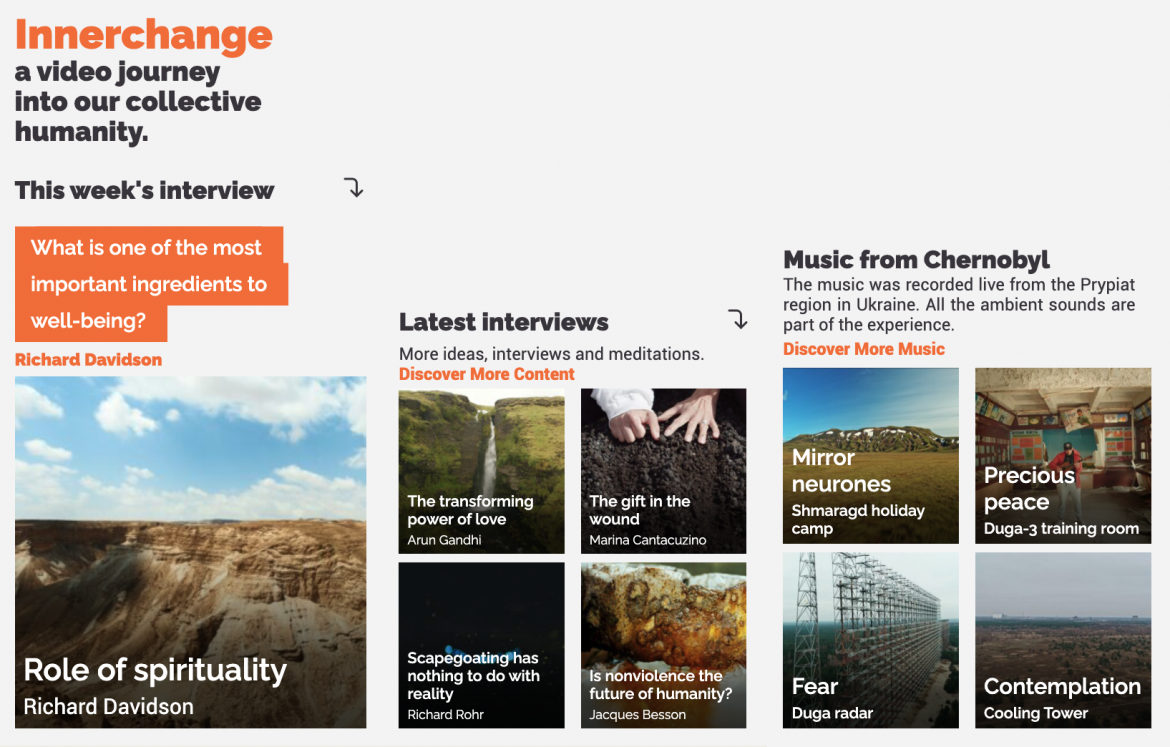This screenshot has height=747, width=1170.
Task: Click the arrow icon next to Latest interviews
Action: coord(738,320)
